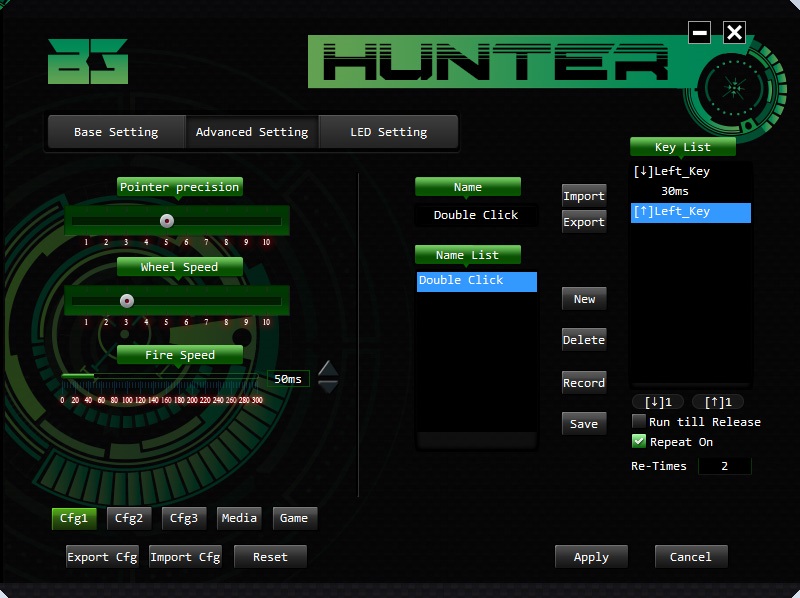800x598 pixels.
Task: Click the Pointer precision label
Action: [x=180, y=187]
